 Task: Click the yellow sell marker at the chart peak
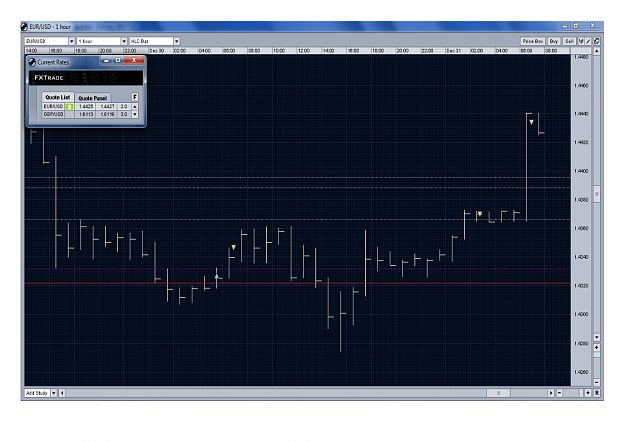(531, 123)
